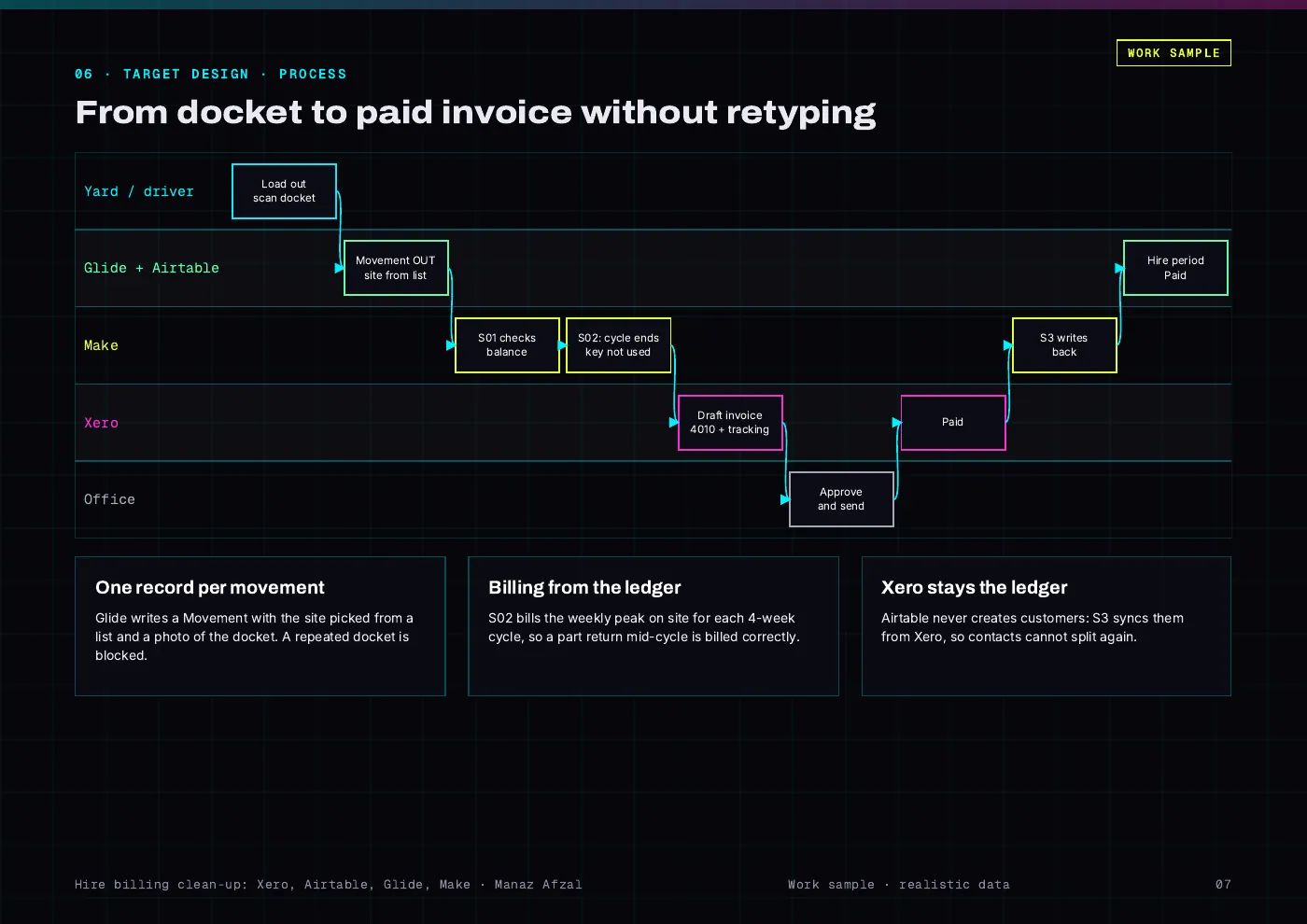
Task: Click the arrowhead entering 'S01 checks balance'
Action: (x=450, y=345)
